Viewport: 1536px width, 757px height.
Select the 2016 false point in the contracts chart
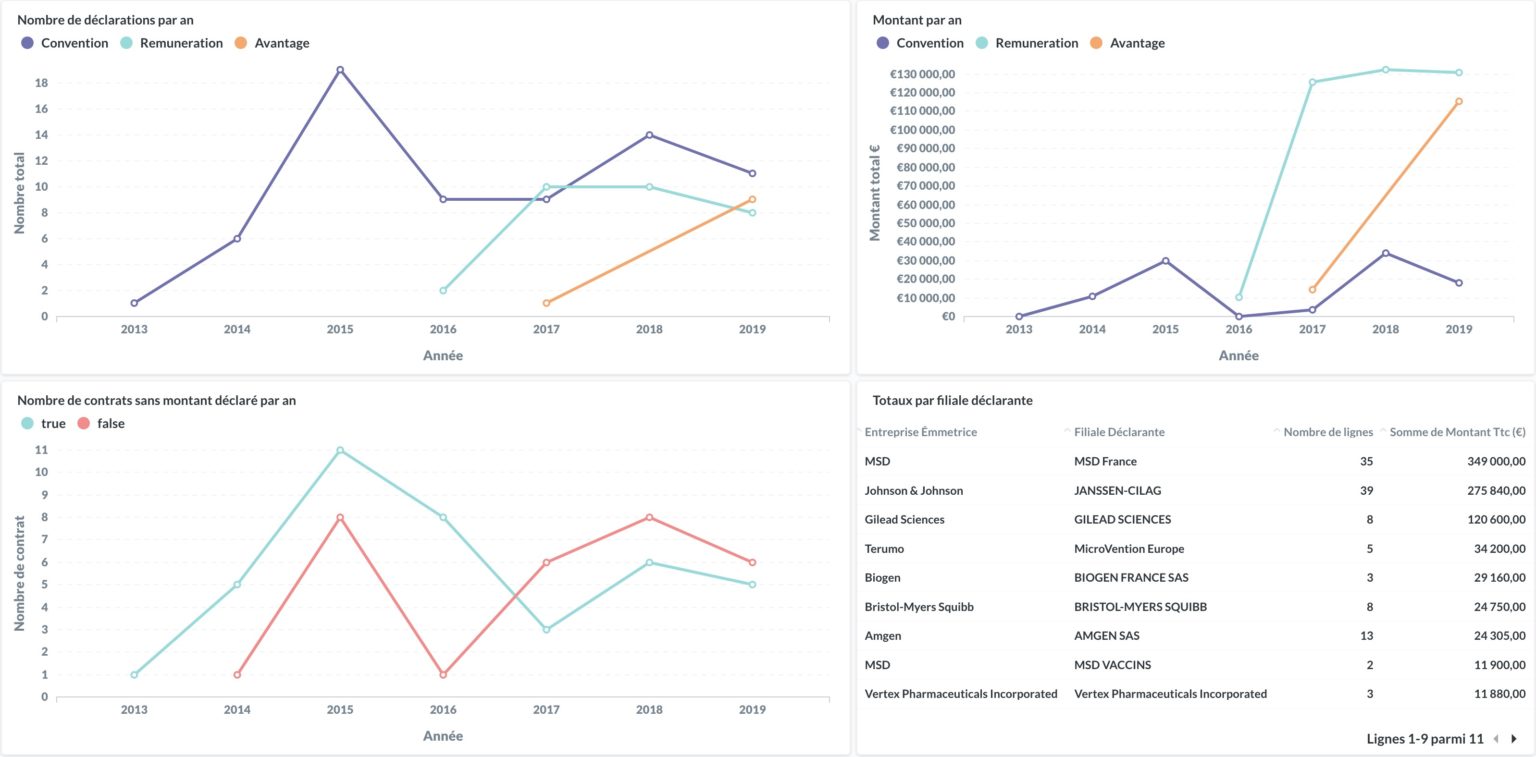point(443,675)
